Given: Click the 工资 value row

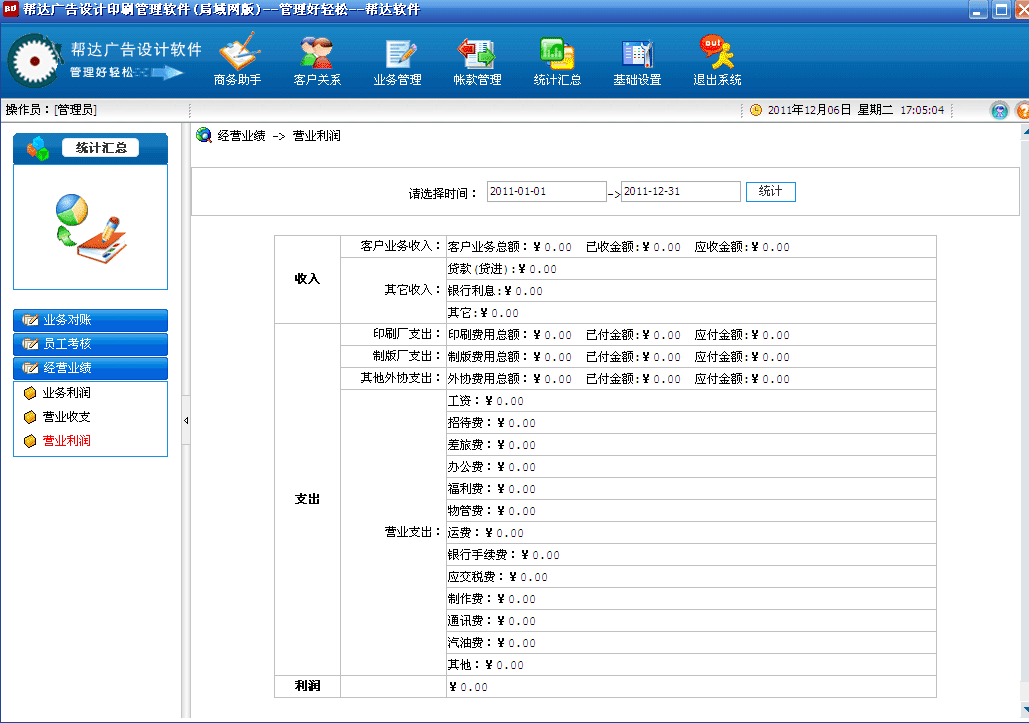Looking at the screenshot, I should click(x=691, y=401).
